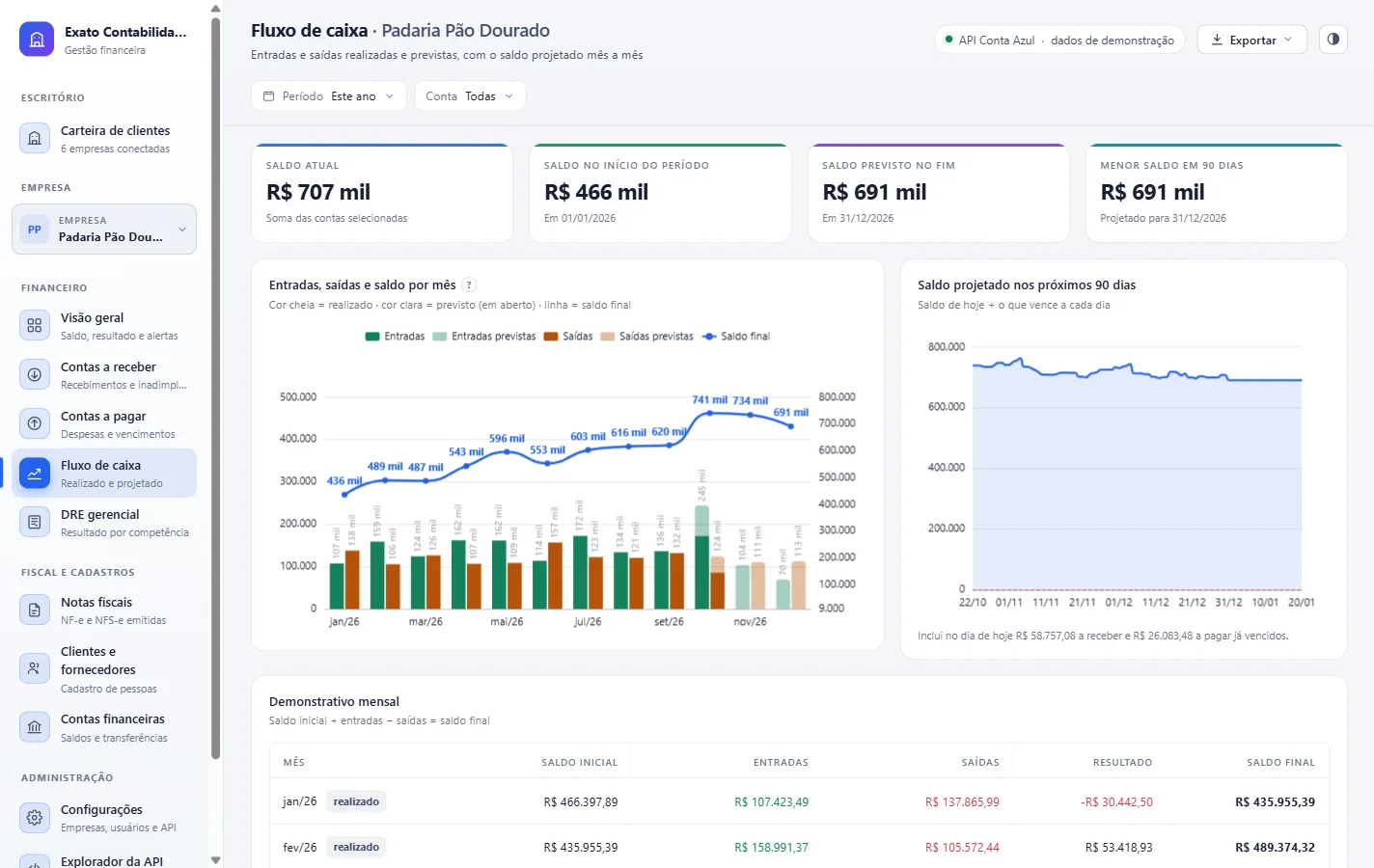Click the 'fev/26' month cell in the table
The image size is (1374, 868).
point(300,847)
